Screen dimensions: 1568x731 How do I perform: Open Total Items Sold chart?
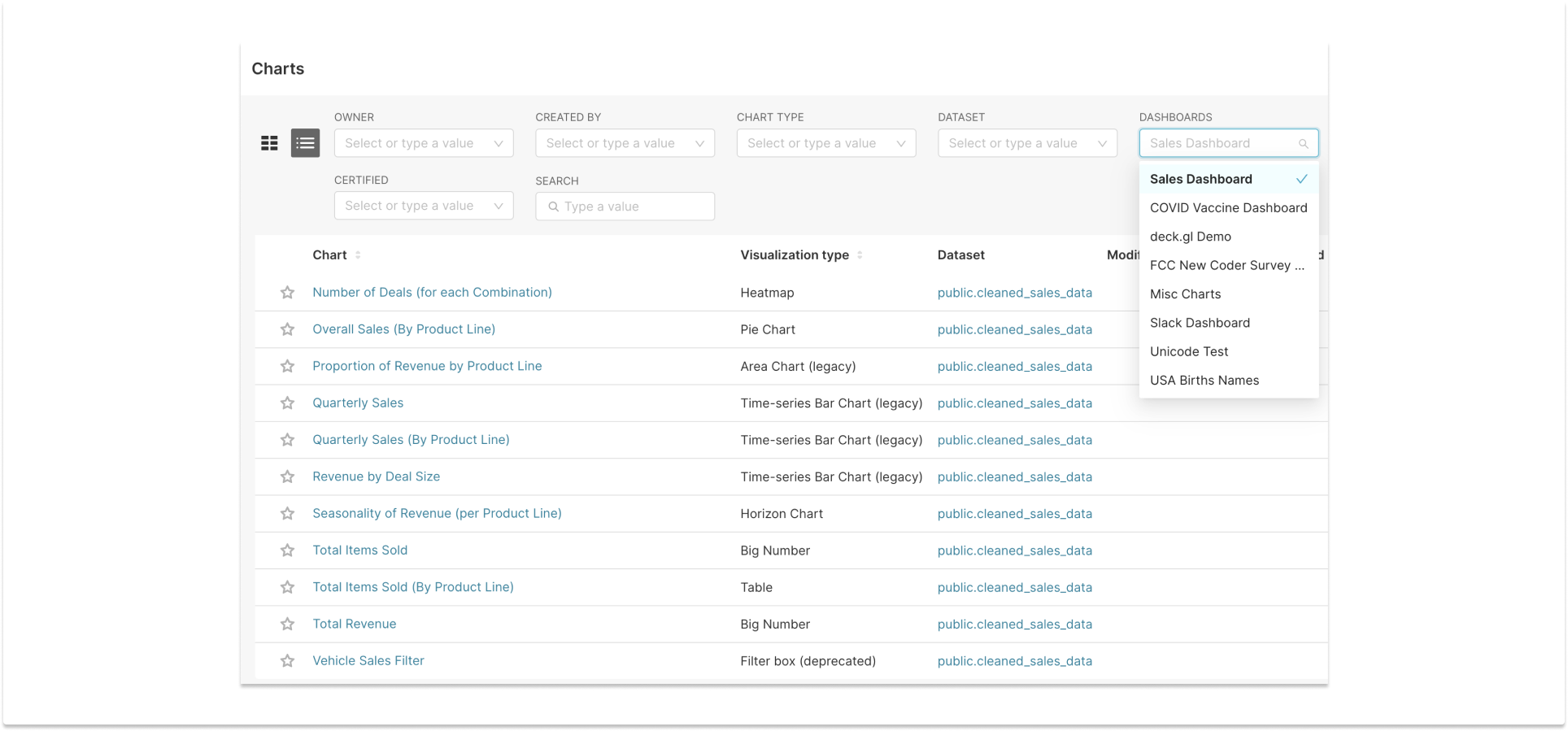[359, 550]
